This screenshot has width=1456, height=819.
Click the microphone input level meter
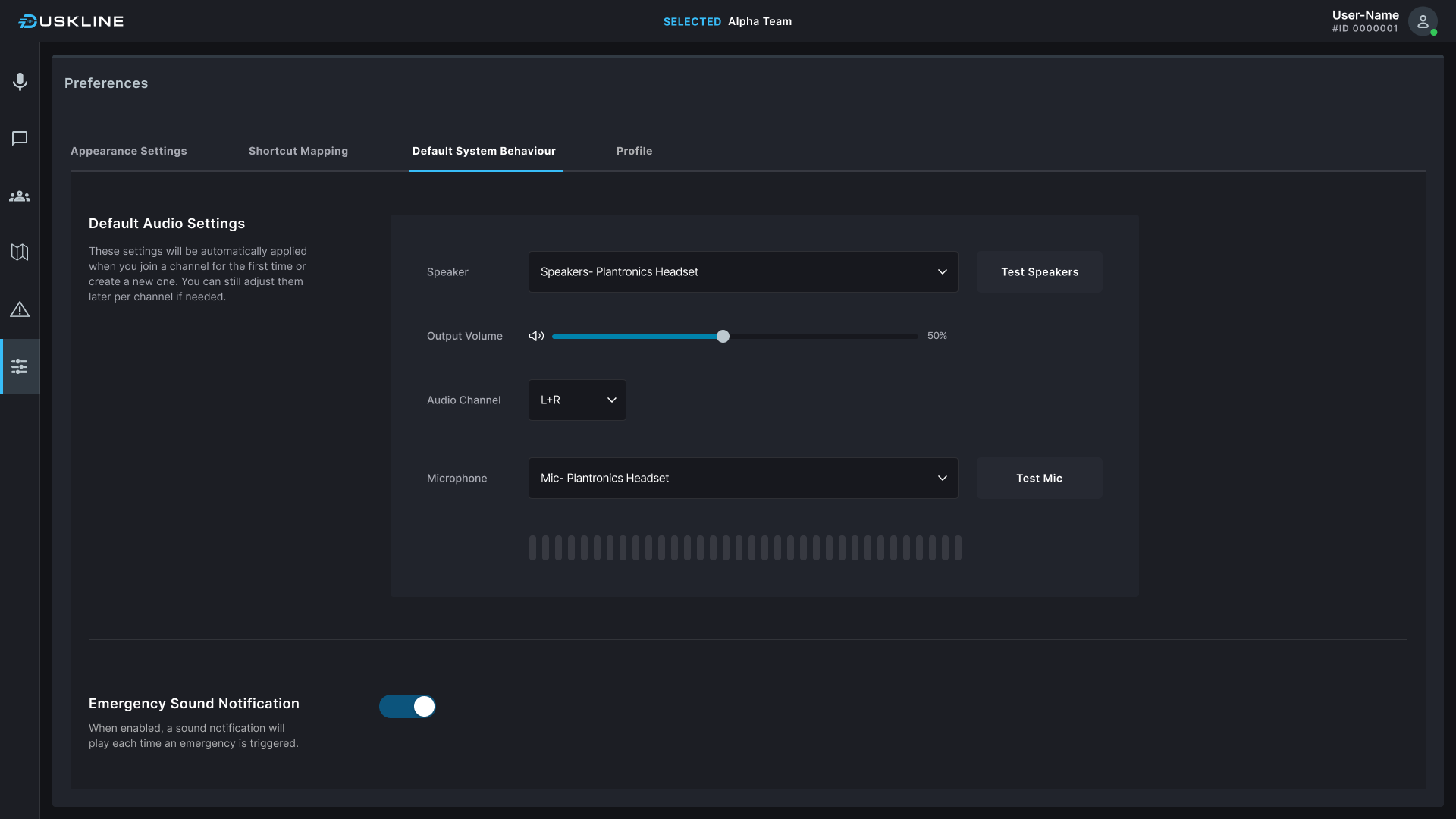pyautogui.click(x=745, y=548)
